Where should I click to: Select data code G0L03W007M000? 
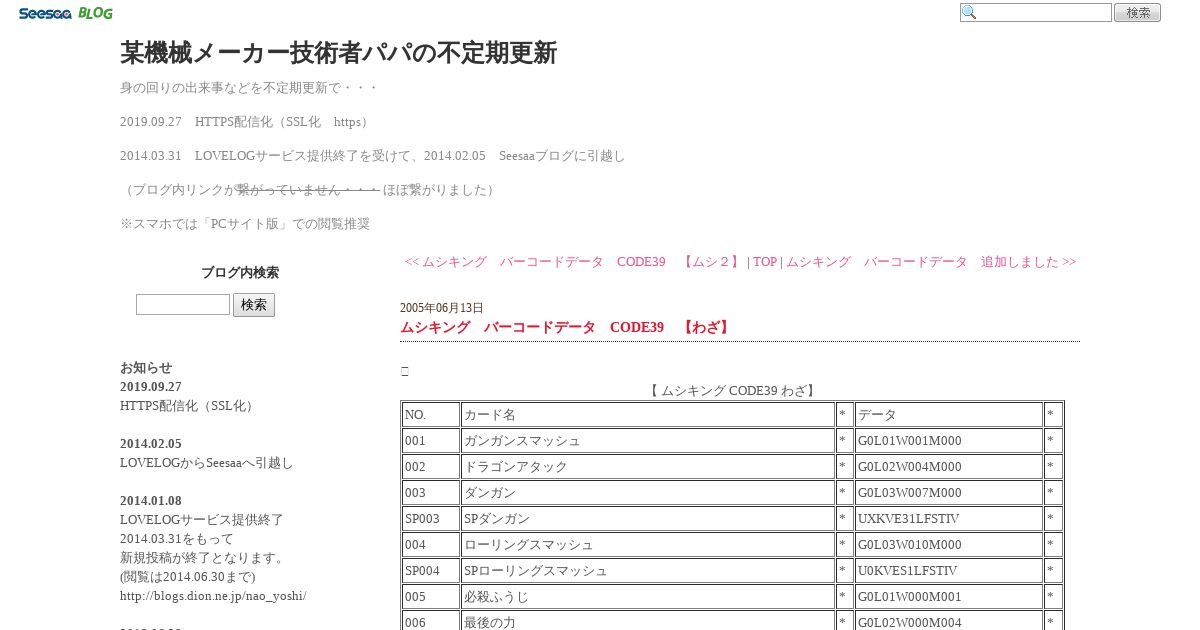pos(949,493)
